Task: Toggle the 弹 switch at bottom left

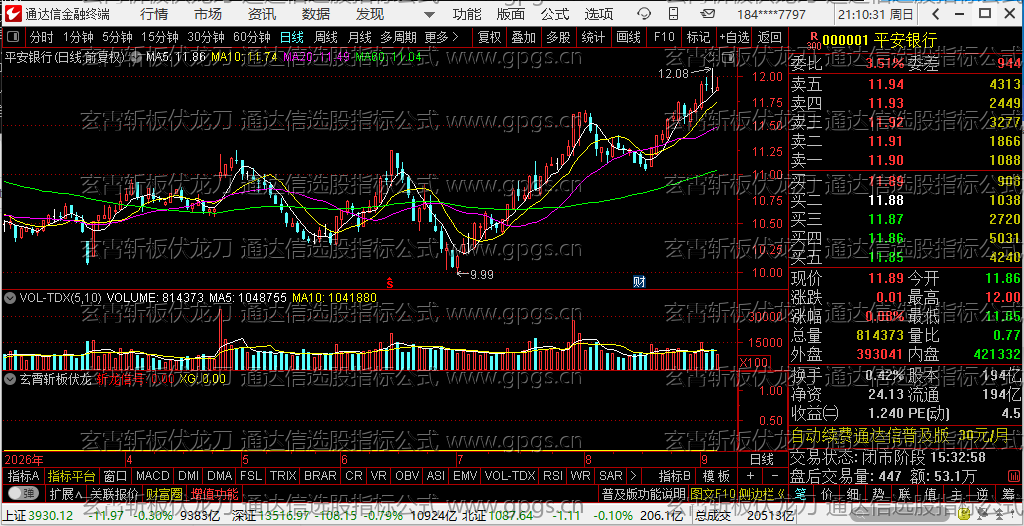Action: point(23,493)
